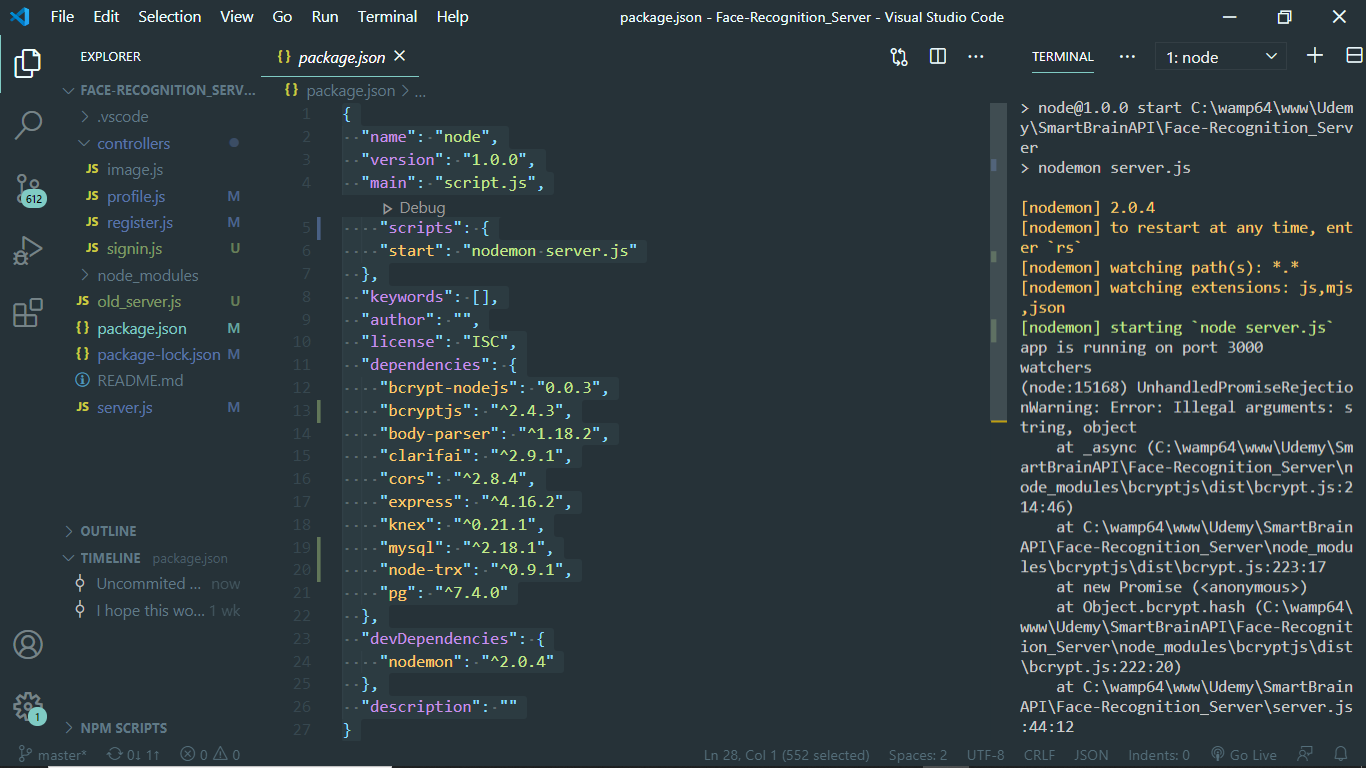Viewport: 1366px width, 768px height.
Task: Split the editor using the split icon
Action: tap(937, 57)
